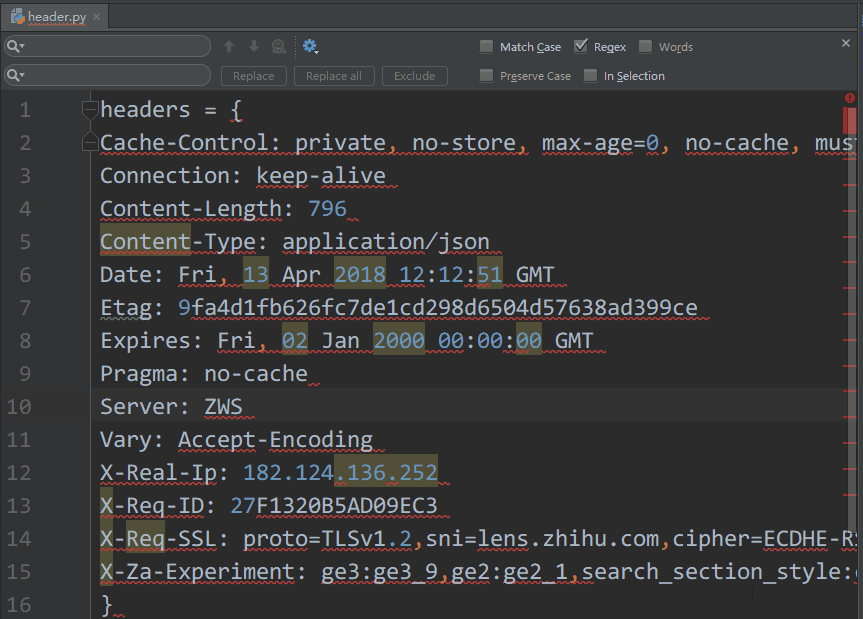Click '27F1320B5AD09EC3' request ID value

click(334, 506)
